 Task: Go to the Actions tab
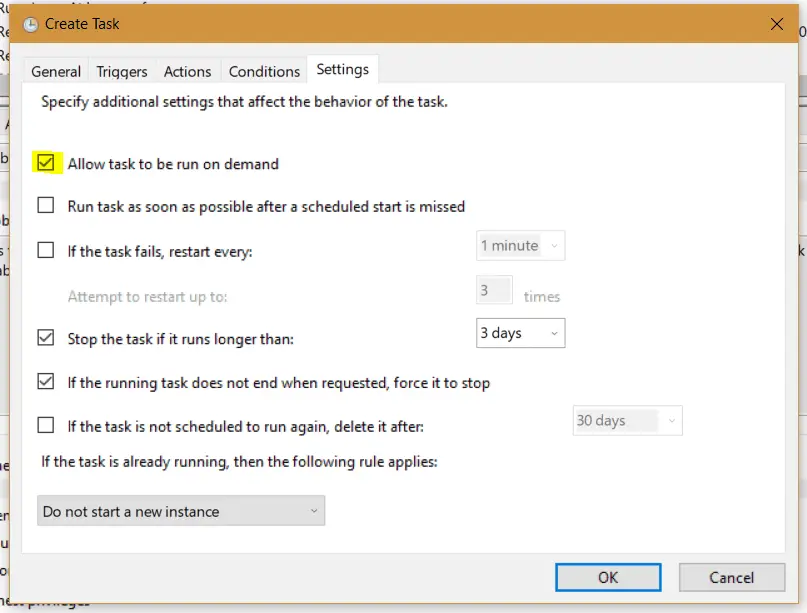[187, 71]
